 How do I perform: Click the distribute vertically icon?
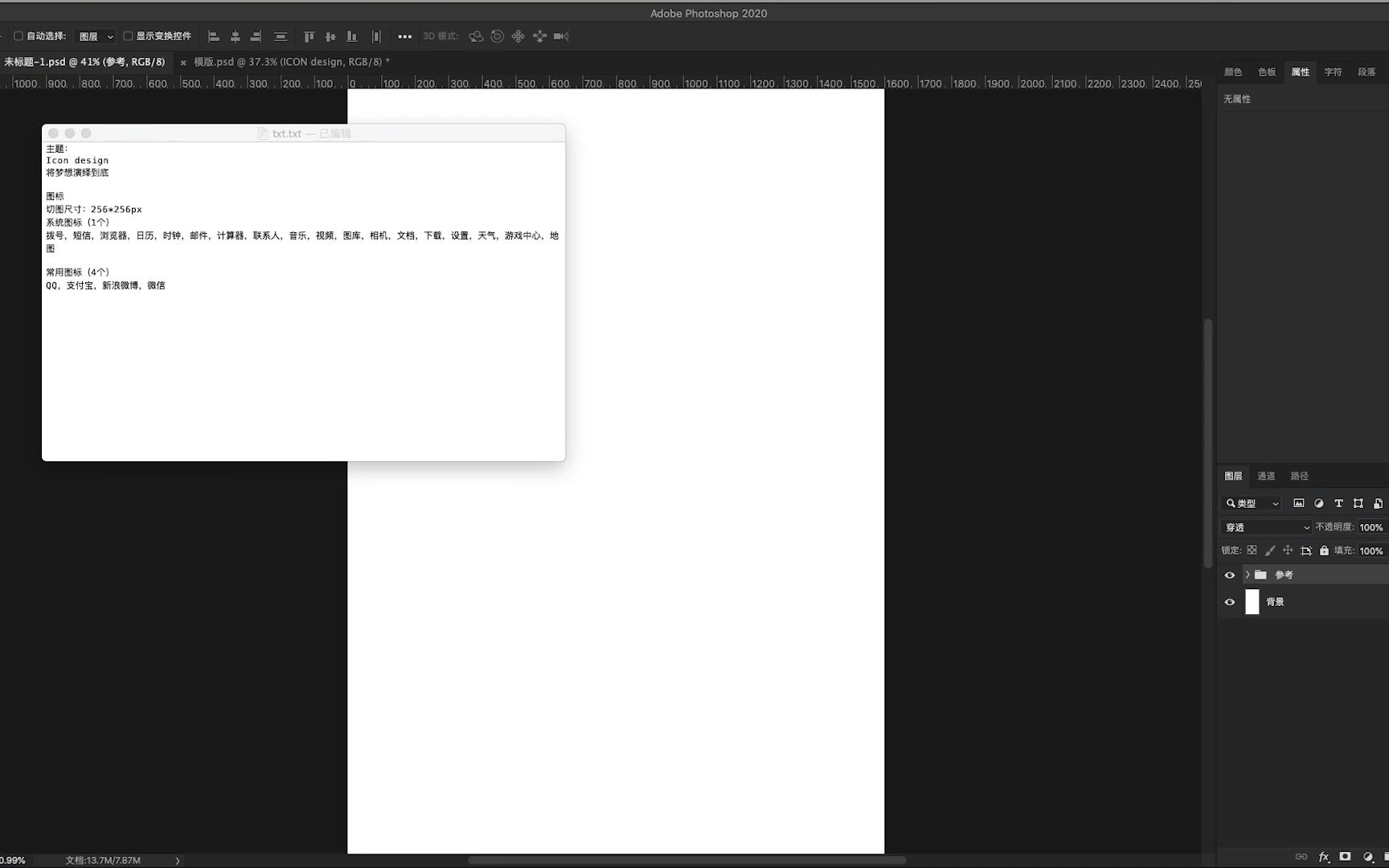280,36
